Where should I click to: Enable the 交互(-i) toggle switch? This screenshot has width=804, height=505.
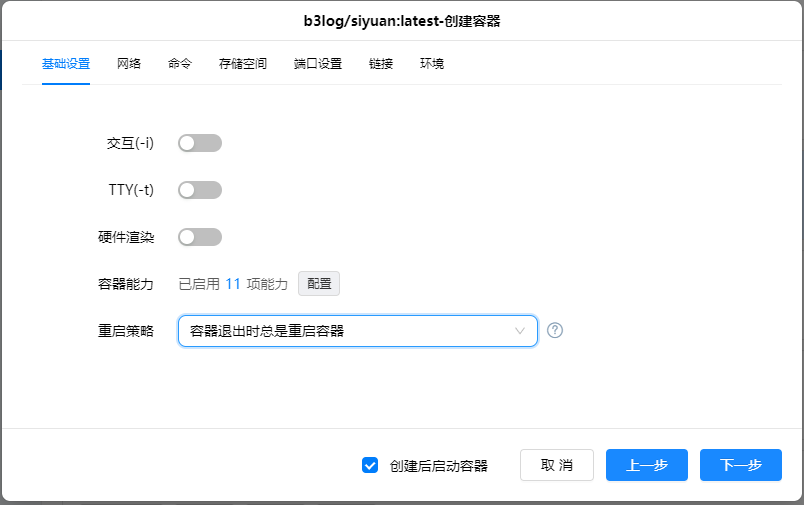tap(199, 143)
